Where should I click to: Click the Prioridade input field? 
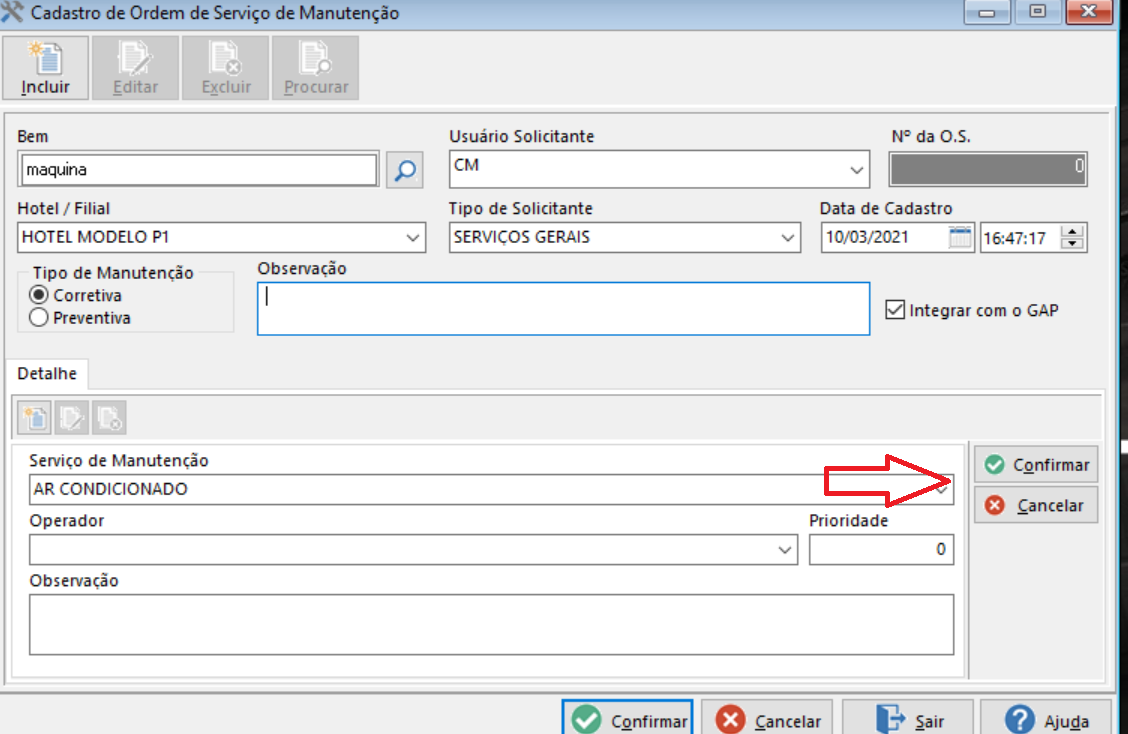pos(881,550)
